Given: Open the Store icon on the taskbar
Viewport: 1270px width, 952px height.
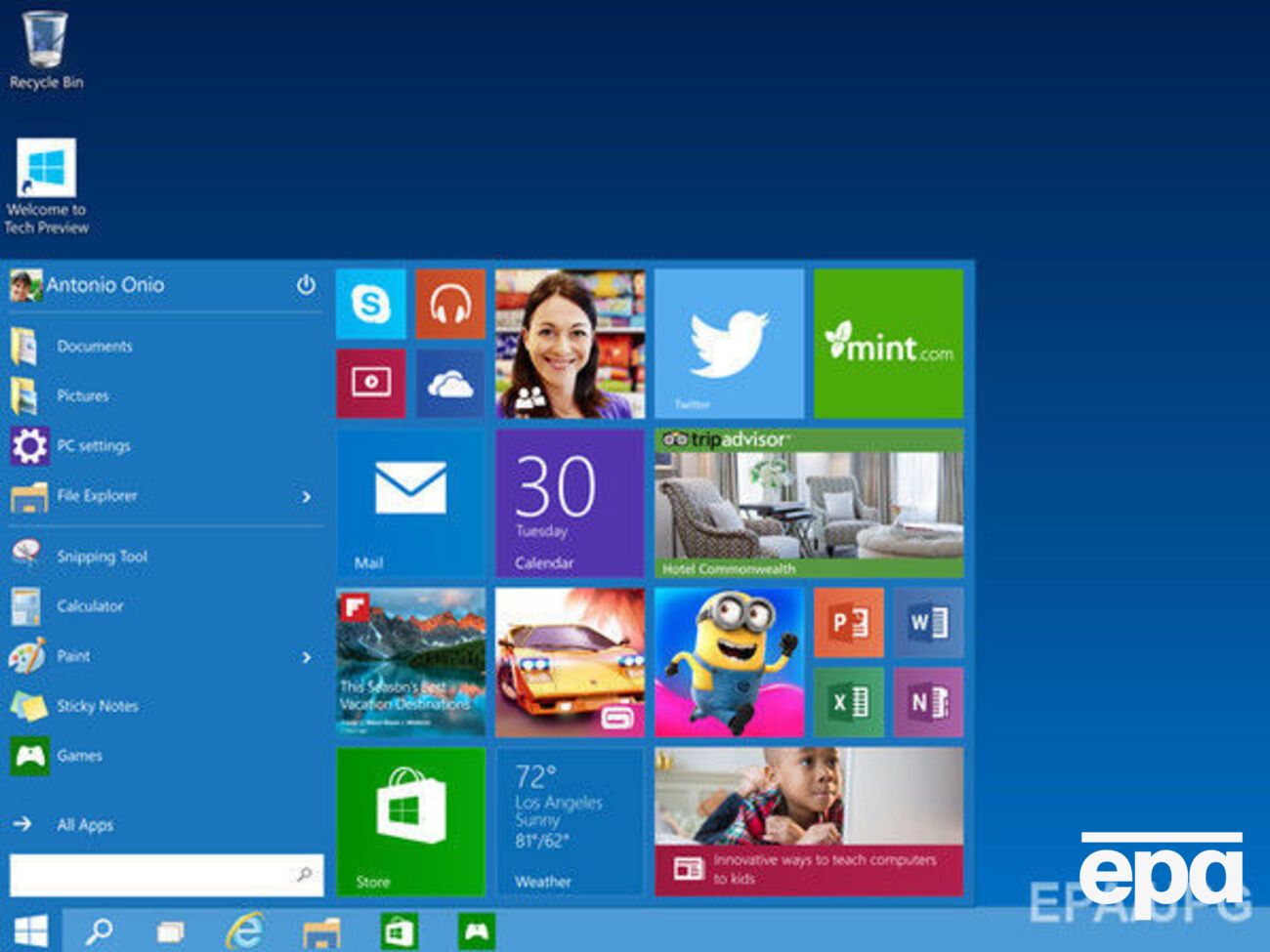Looking at the screenshot, I should click(x=399, y=931).
